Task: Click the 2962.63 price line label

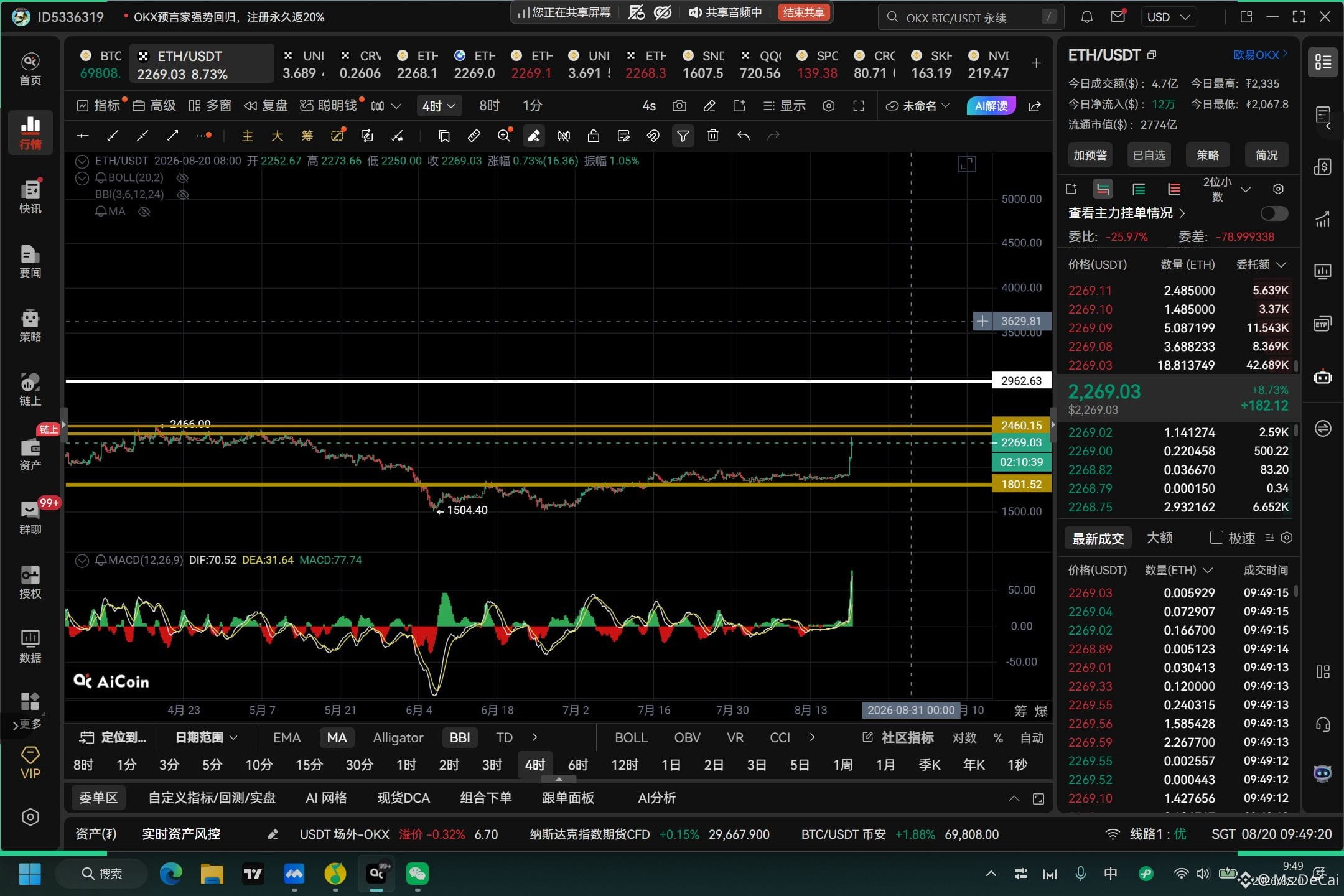Action: pyautogui.click(x=1021, y=381)
